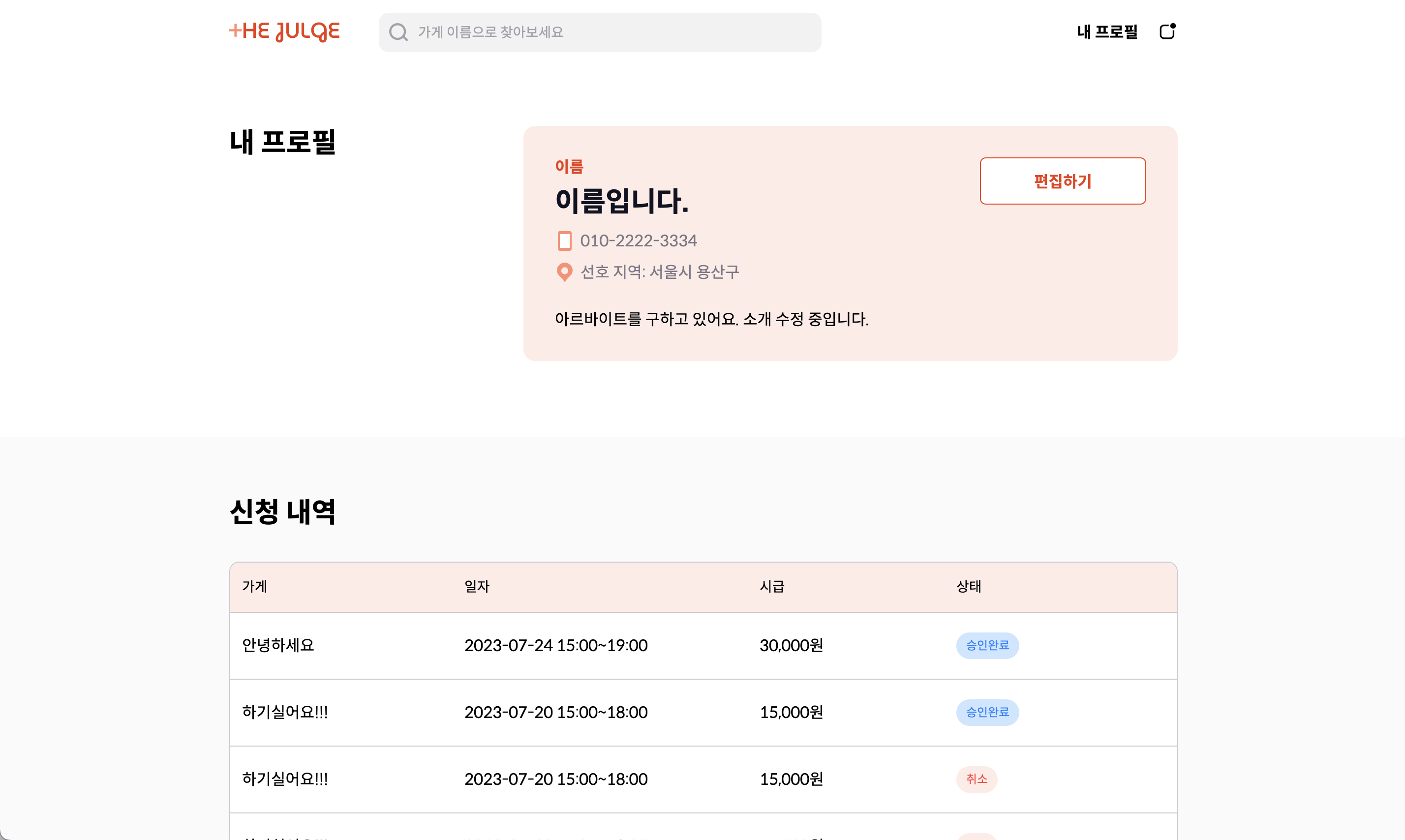Click the 취소 status badge
The height and width of the screenshot is (840, 1405).
(977, 779)
